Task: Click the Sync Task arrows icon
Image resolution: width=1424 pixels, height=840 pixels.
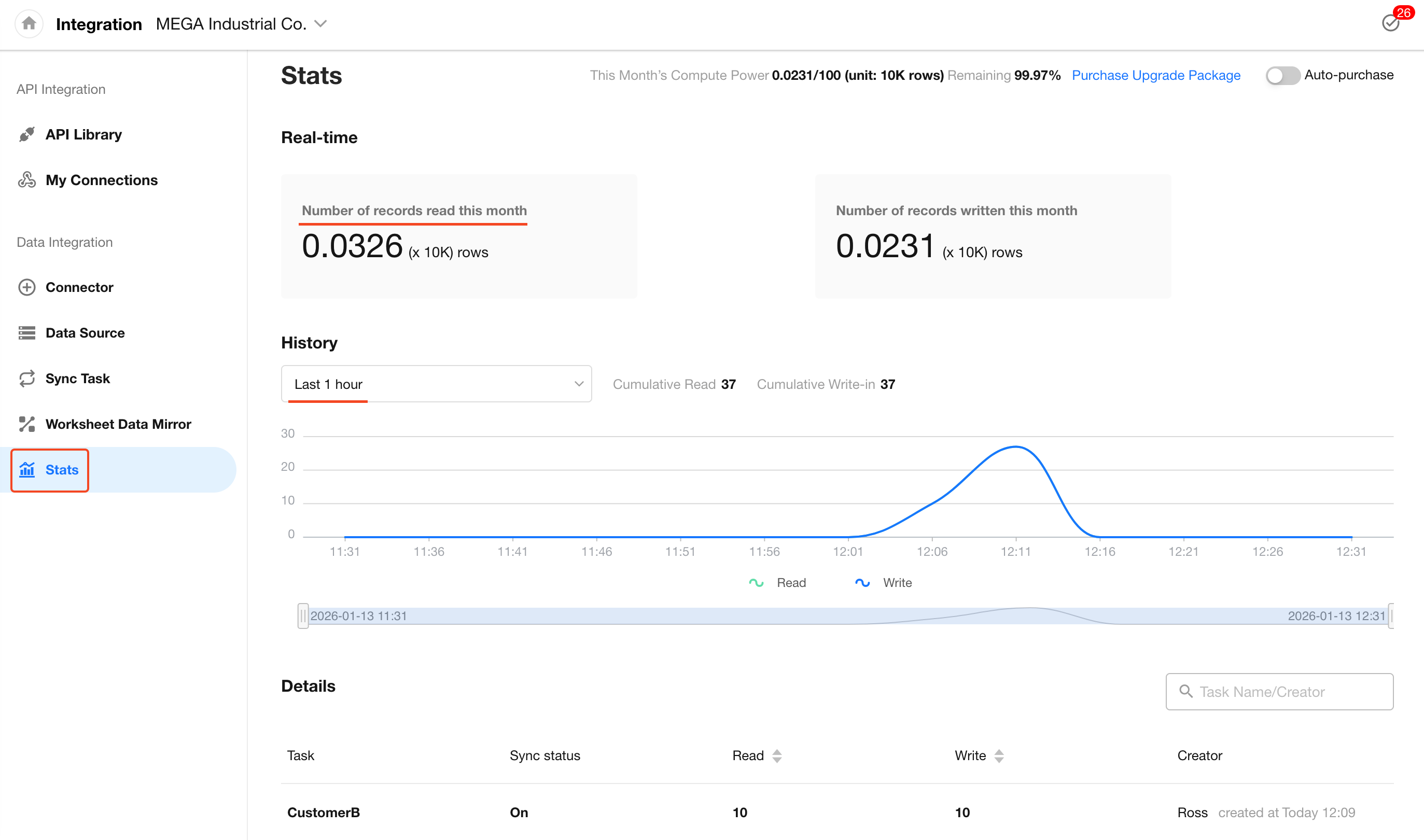Action: pos(26,379)
